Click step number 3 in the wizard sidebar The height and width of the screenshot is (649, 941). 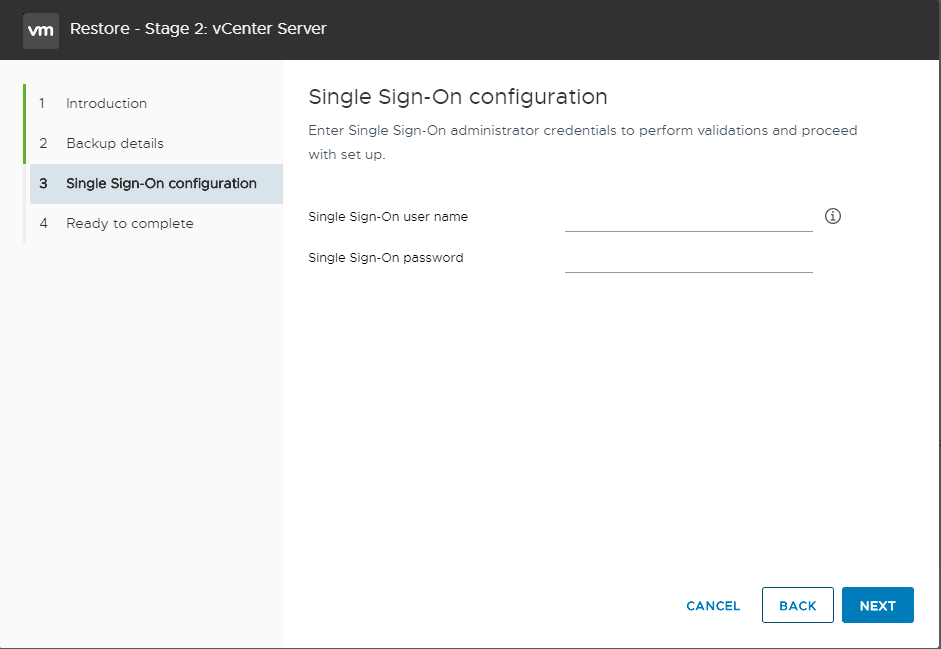tap(43, 184)
